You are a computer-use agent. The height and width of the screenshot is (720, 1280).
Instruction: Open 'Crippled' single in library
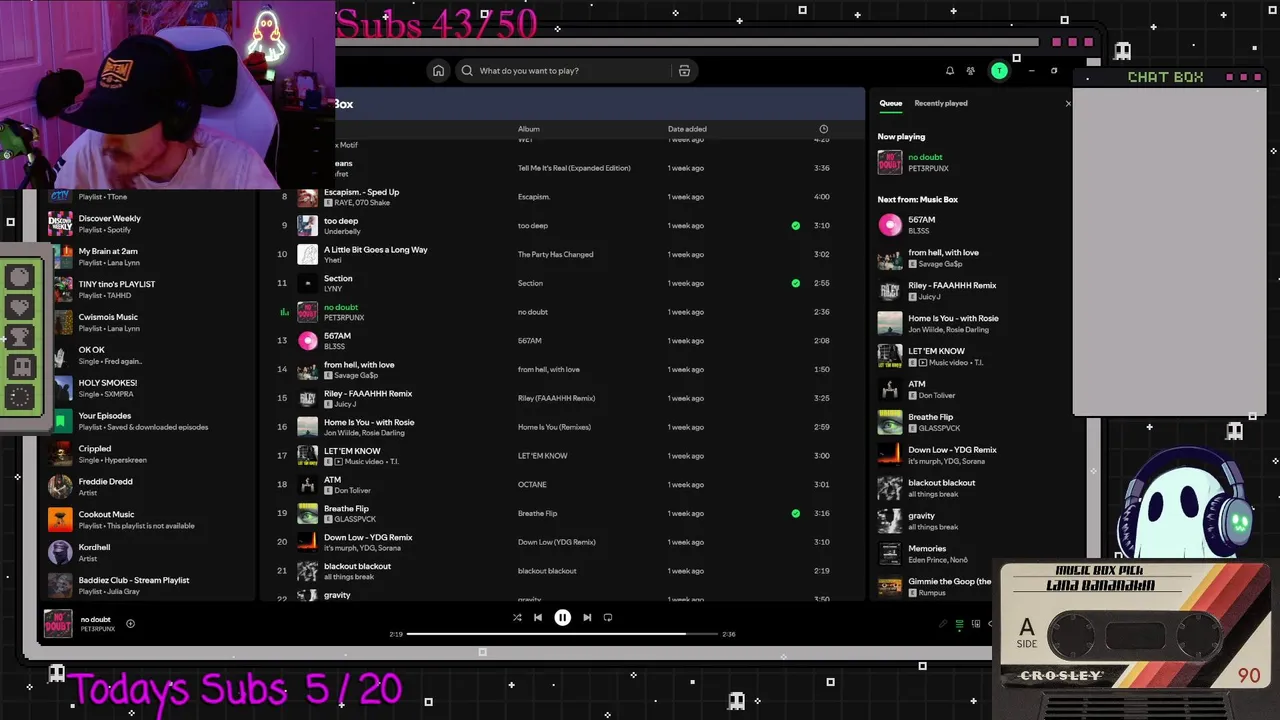[150, 454]
